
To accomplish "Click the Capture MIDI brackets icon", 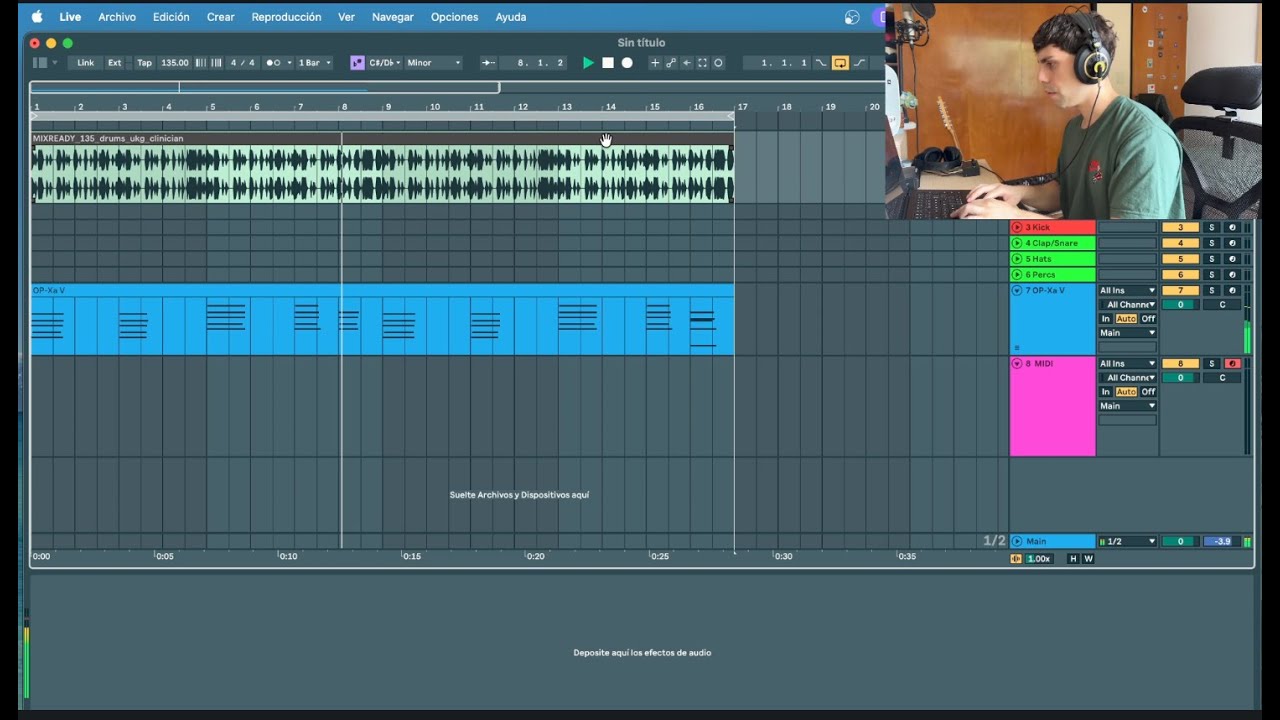I will pyautogui.click(x=702, y=62).
